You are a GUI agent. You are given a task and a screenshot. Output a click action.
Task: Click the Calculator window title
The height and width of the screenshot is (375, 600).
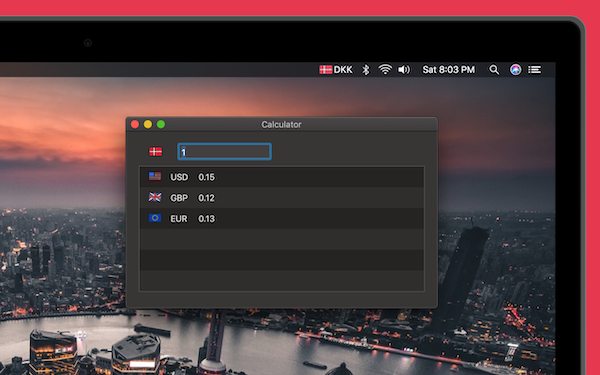click(281, 124)
